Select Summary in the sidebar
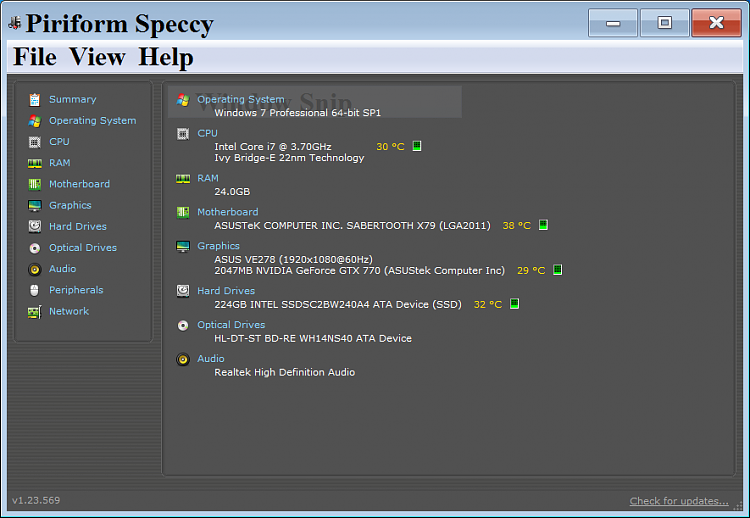This screenshot has width=750, height=518. click(x=73, y=99)
